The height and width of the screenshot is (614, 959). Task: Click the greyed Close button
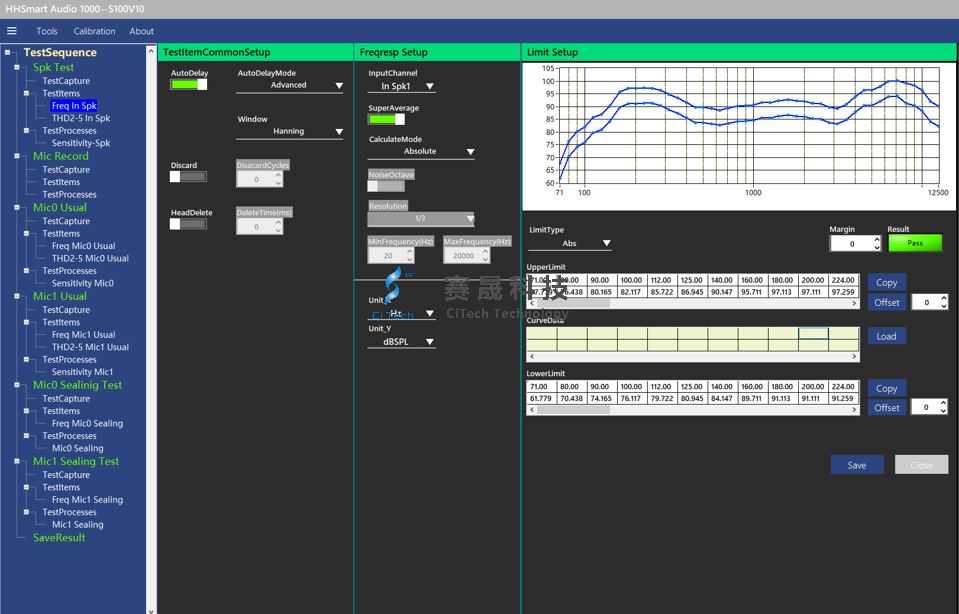921,465
